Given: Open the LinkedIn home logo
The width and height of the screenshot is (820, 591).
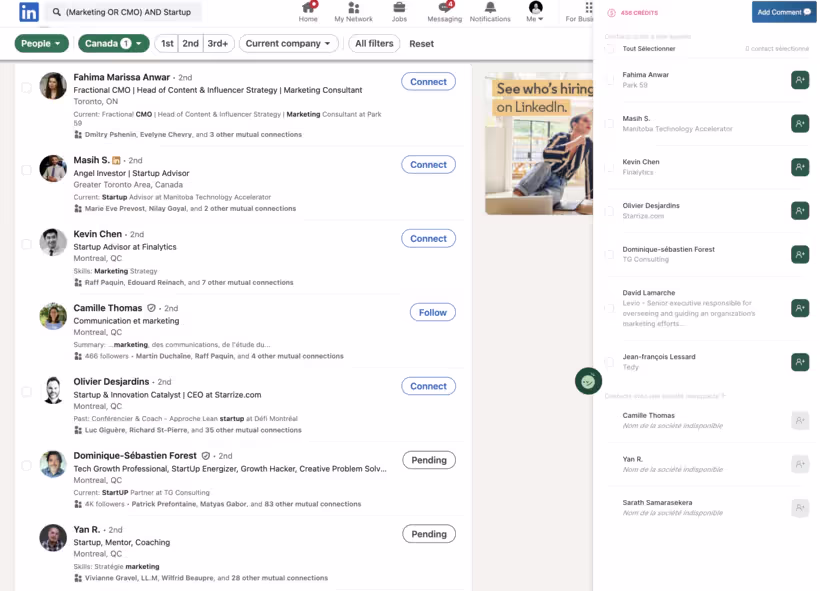Looking at the screenshot, I should pos(29,12).
